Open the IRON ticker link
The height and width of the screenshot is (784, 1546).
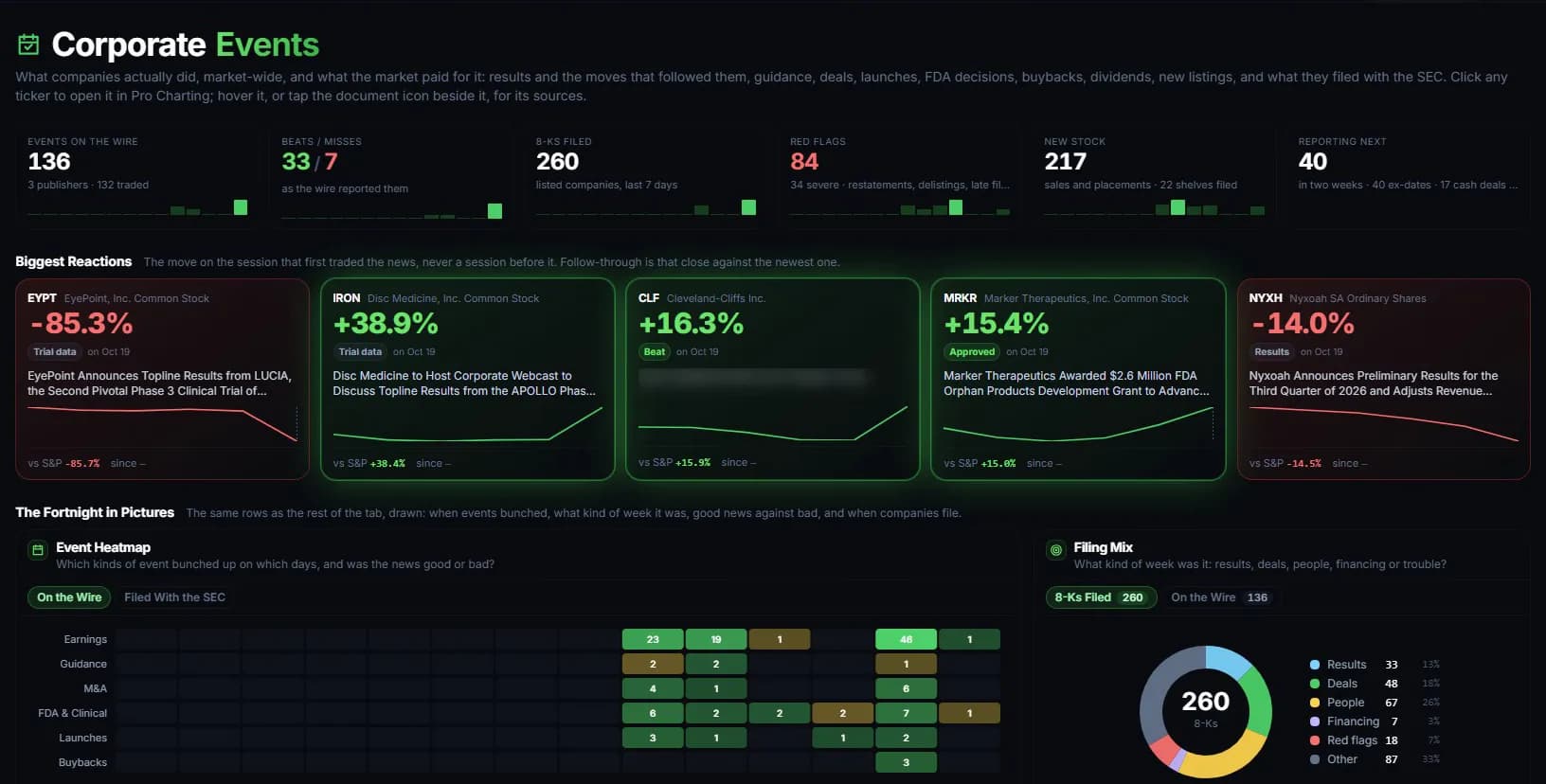(347, 298)
